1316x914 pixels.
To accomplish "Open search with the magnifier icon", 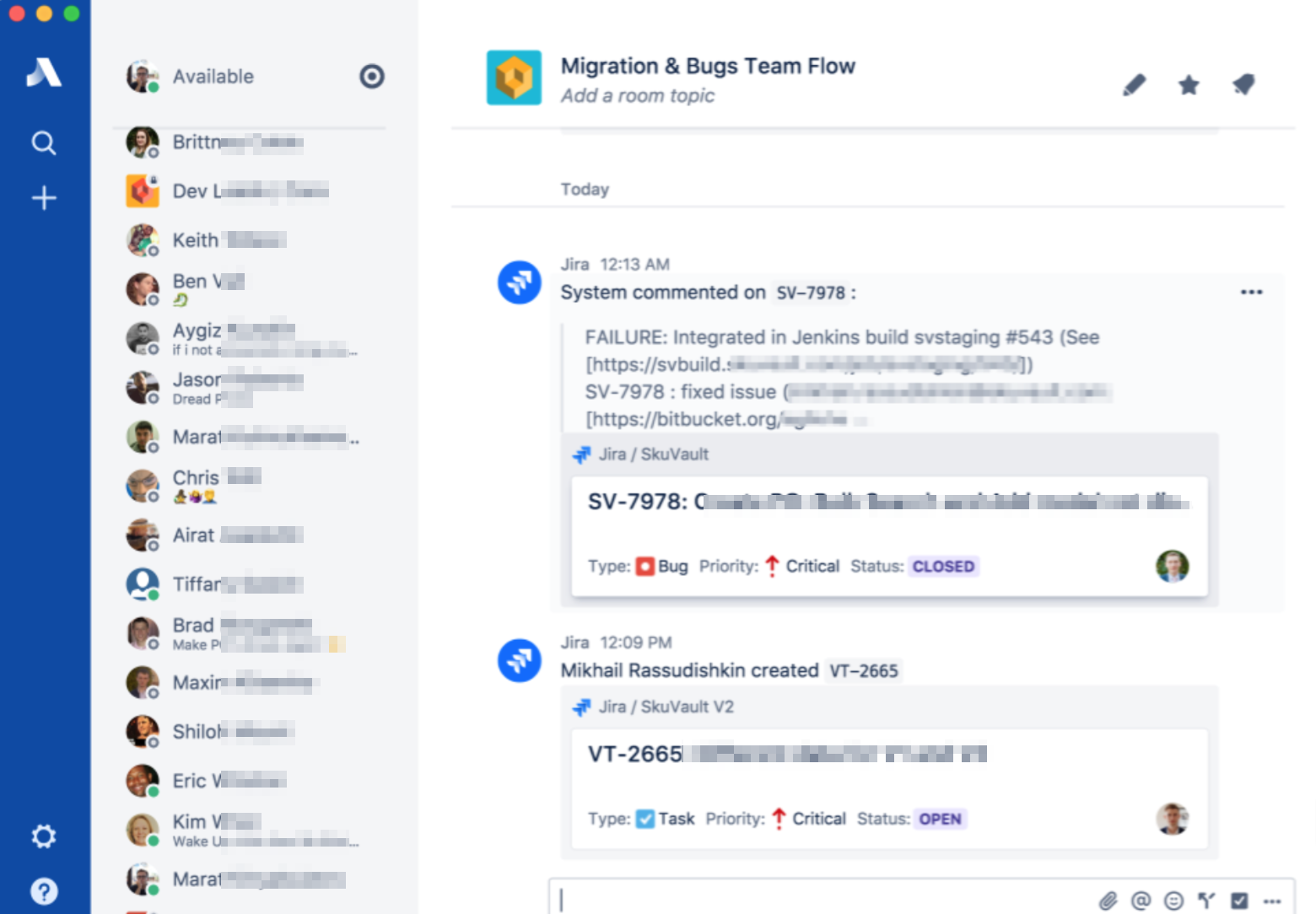I will (43, 143).
